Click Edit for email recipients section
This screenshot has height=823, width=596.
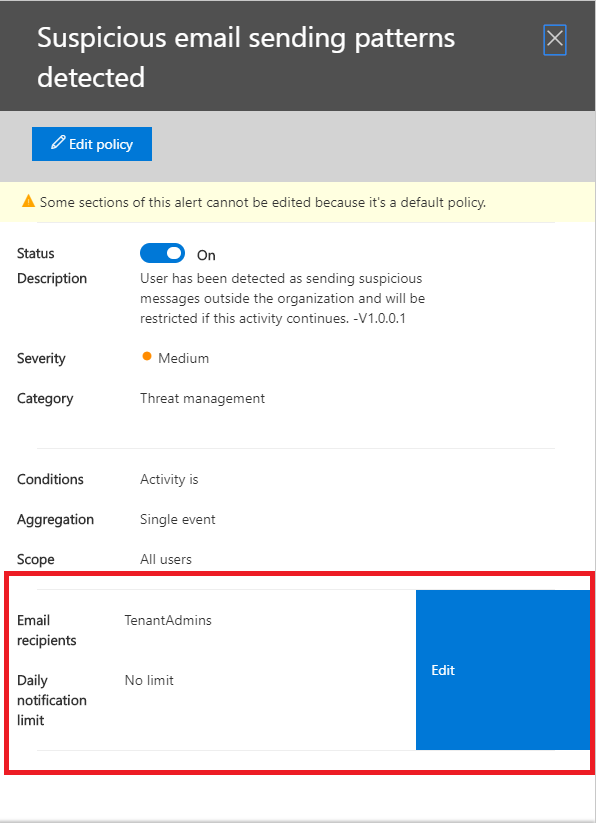503,670
